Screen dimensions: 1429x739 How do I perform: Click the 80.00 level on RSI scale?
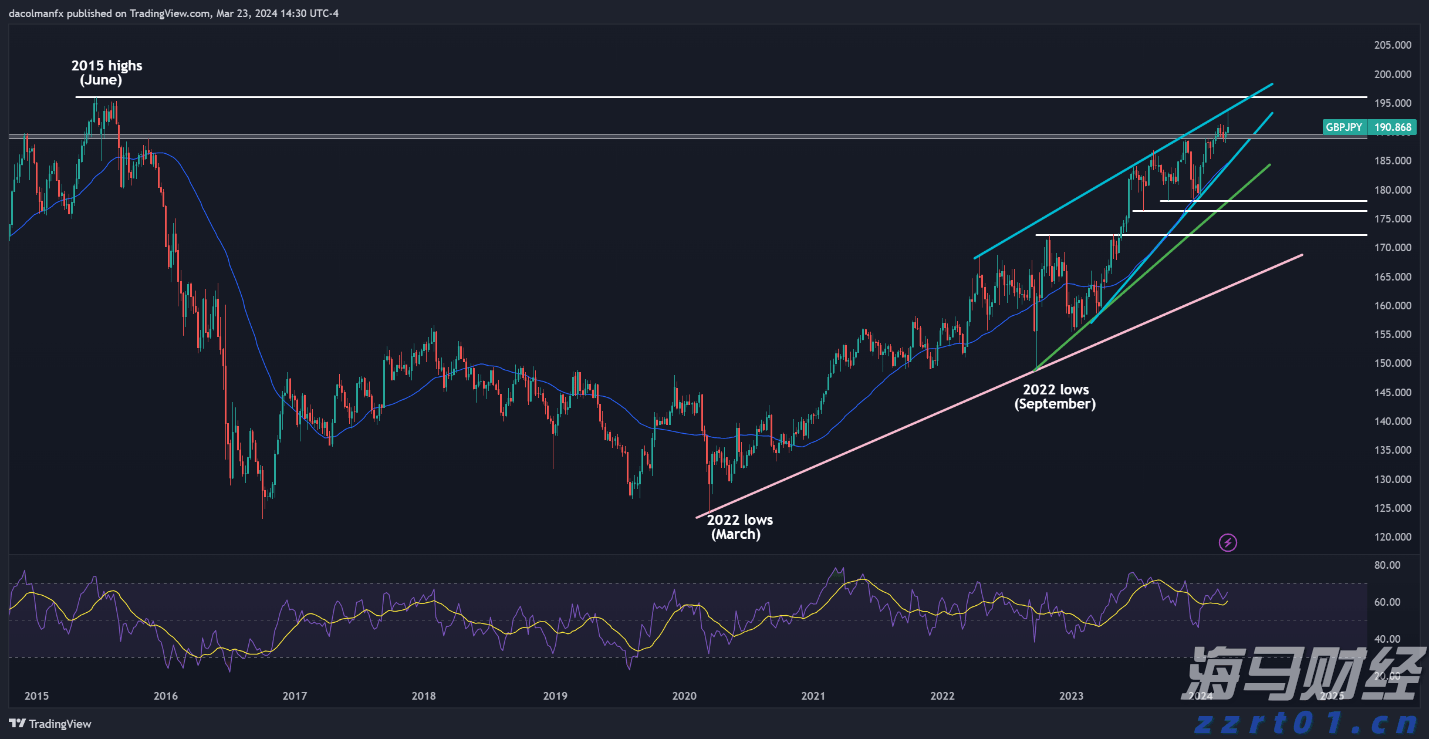click(1386, 565)
